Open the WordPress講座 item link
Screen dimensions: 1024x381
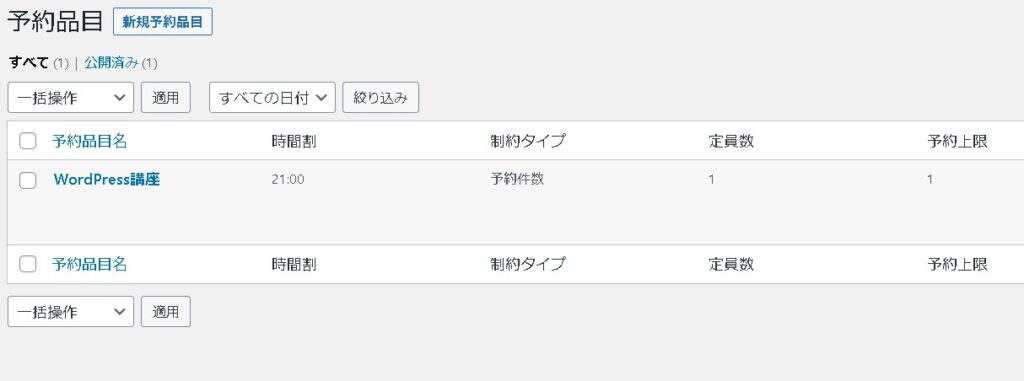click(106, 179)
